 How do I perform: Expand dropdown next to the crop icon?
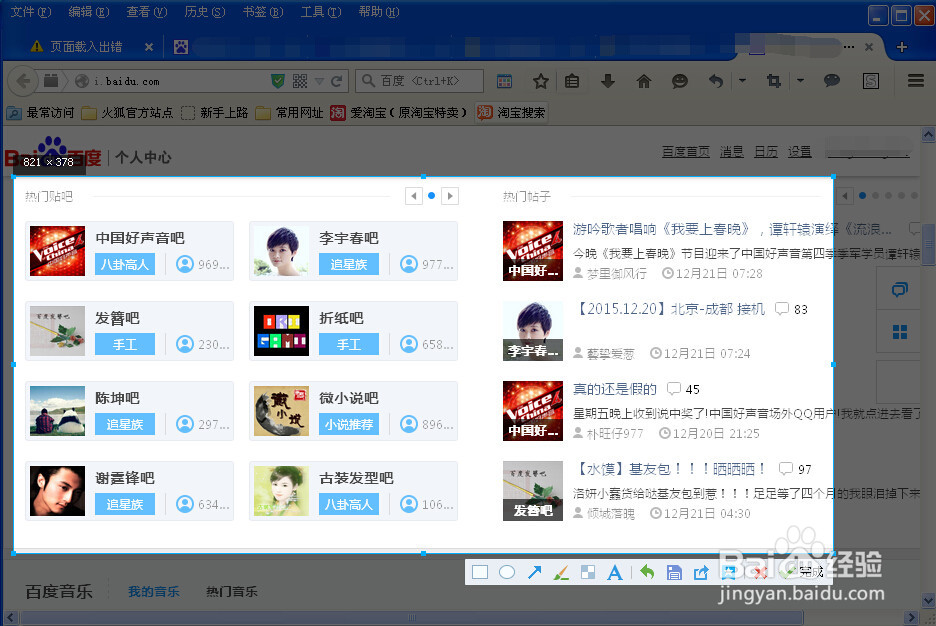click(x=800, y=80)
